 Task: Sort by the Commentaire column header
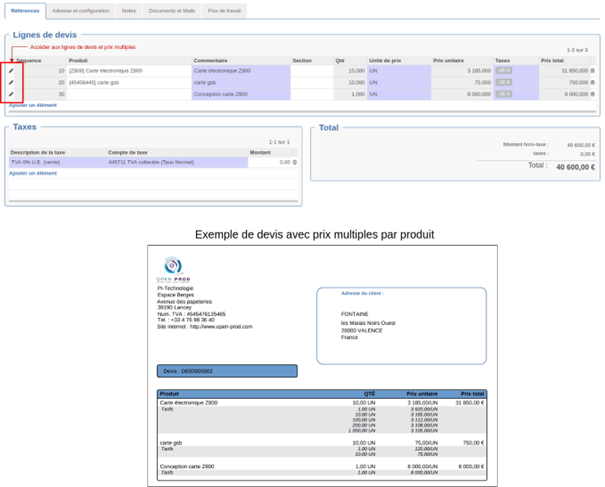[210, 61]
